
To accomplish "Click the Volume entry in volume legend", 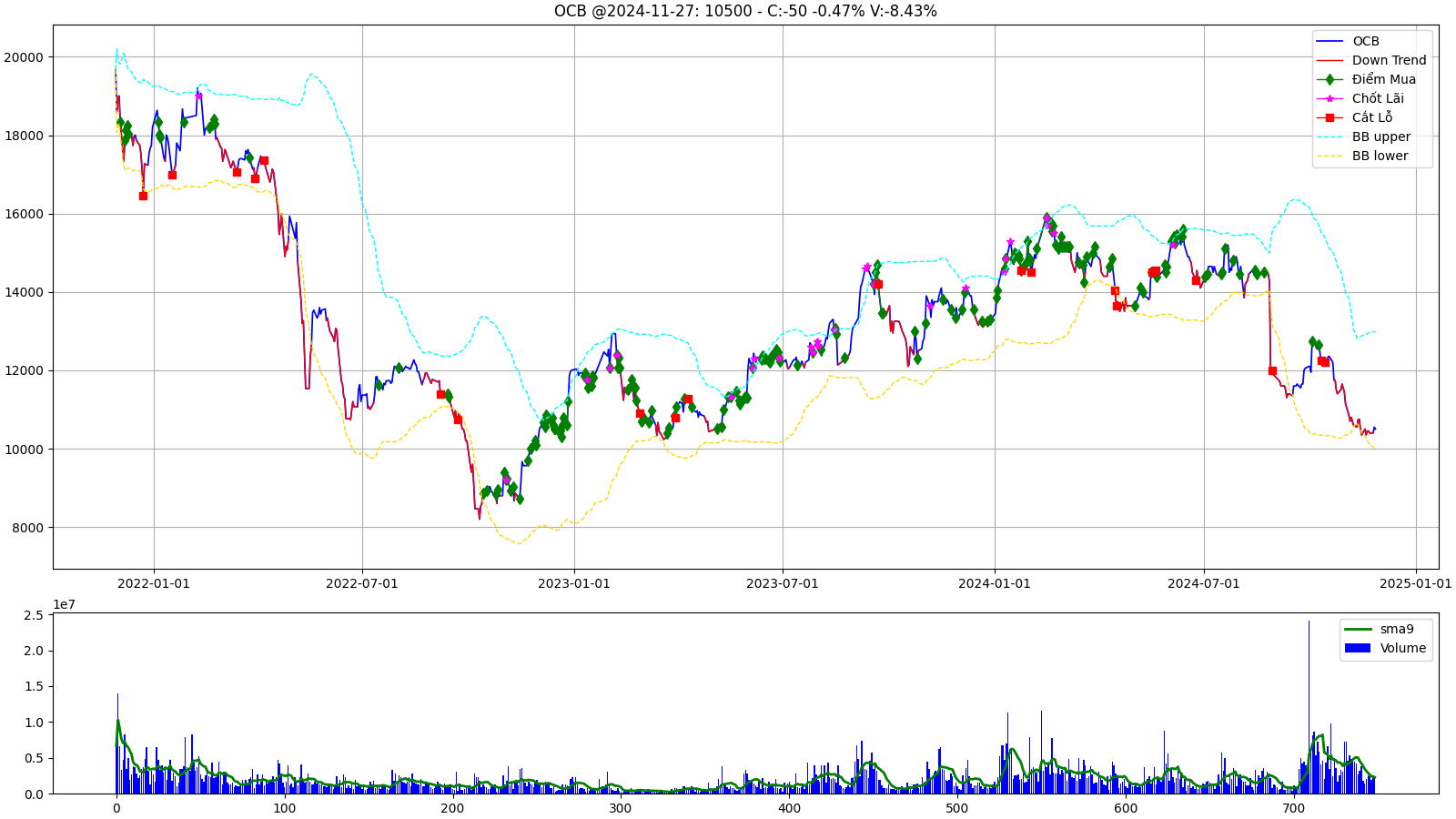I will click(1385, 648).
